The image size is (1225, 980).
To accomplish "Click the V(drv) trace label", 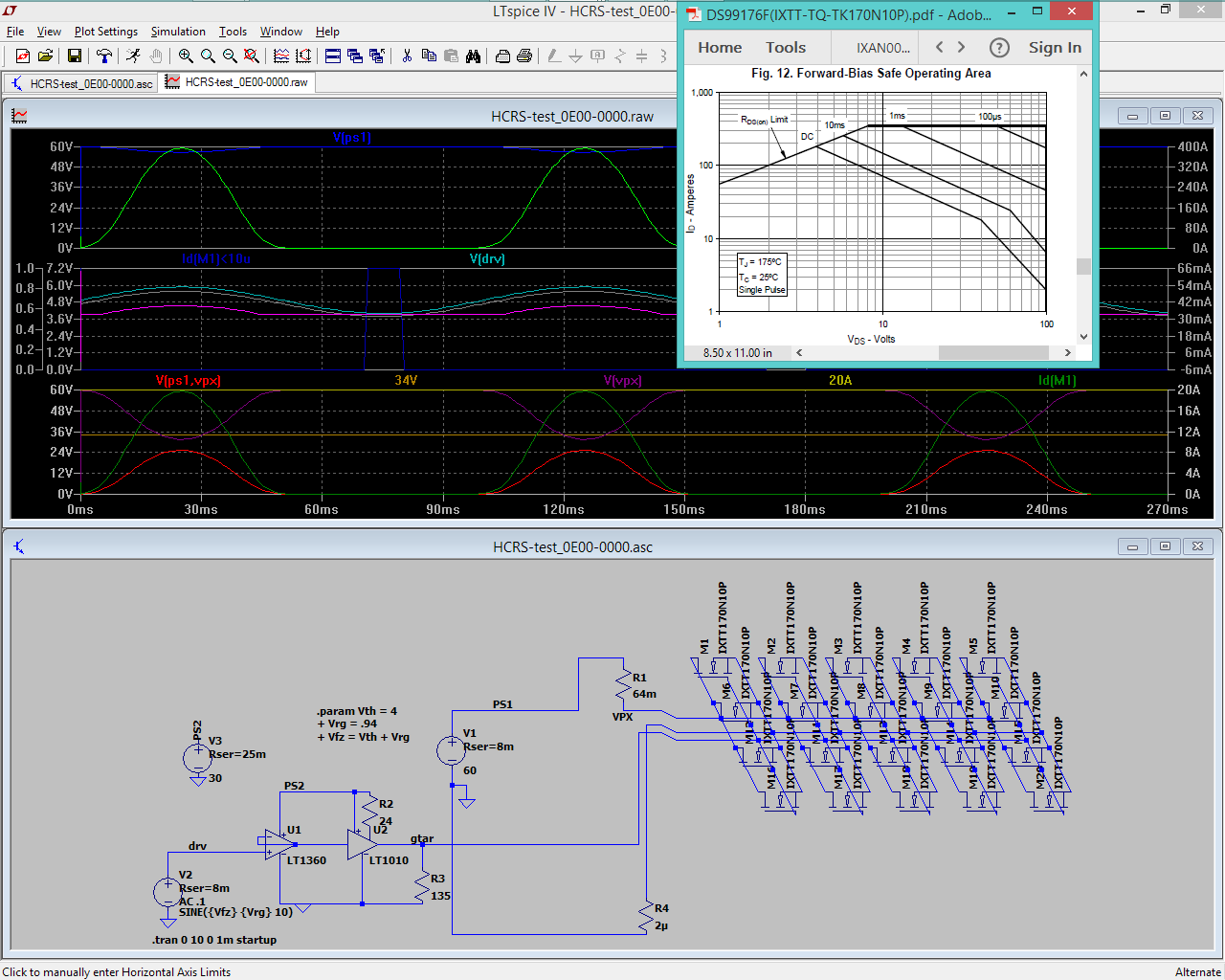I will pyautogui.click(x=487, y=259).
